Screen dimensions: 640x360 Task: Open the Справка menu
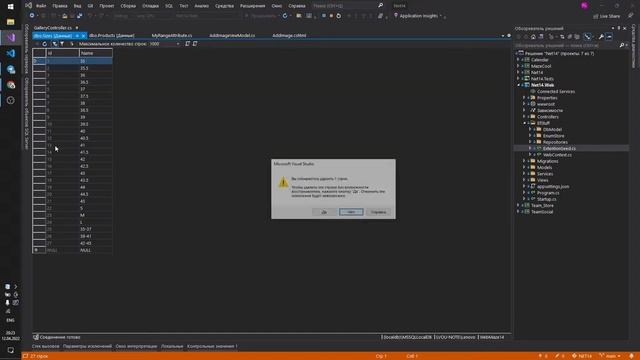coord(297,6)
